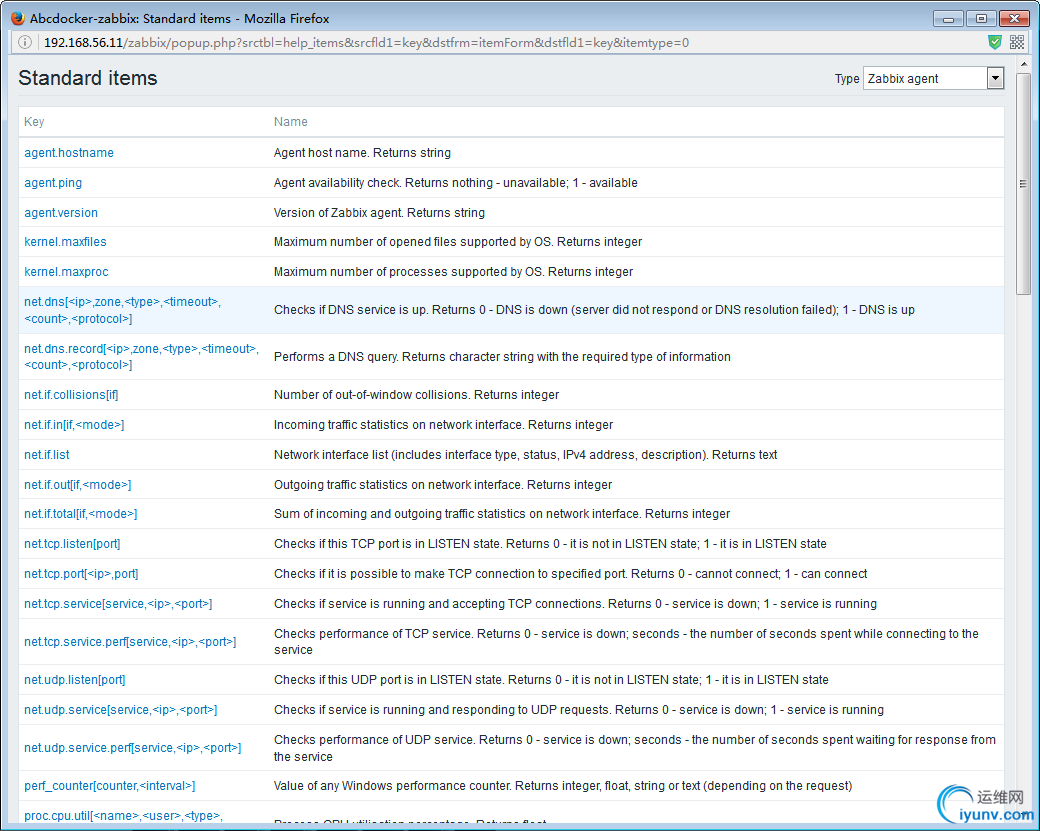The image size is (1040, 831).
Task: Click the 'Number of out-of-window collisions' description
Action: (x=417, y=395)
